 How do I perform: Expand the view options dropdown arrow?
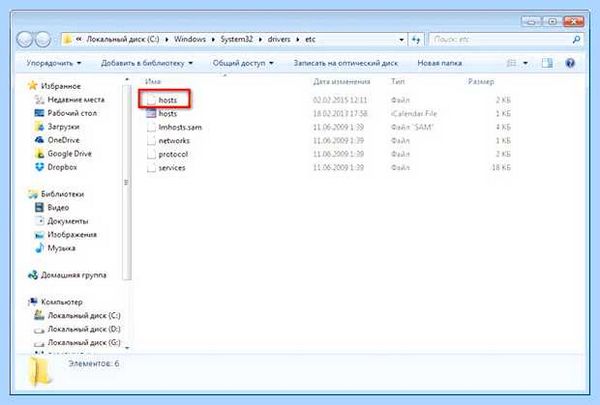point(525,63)
